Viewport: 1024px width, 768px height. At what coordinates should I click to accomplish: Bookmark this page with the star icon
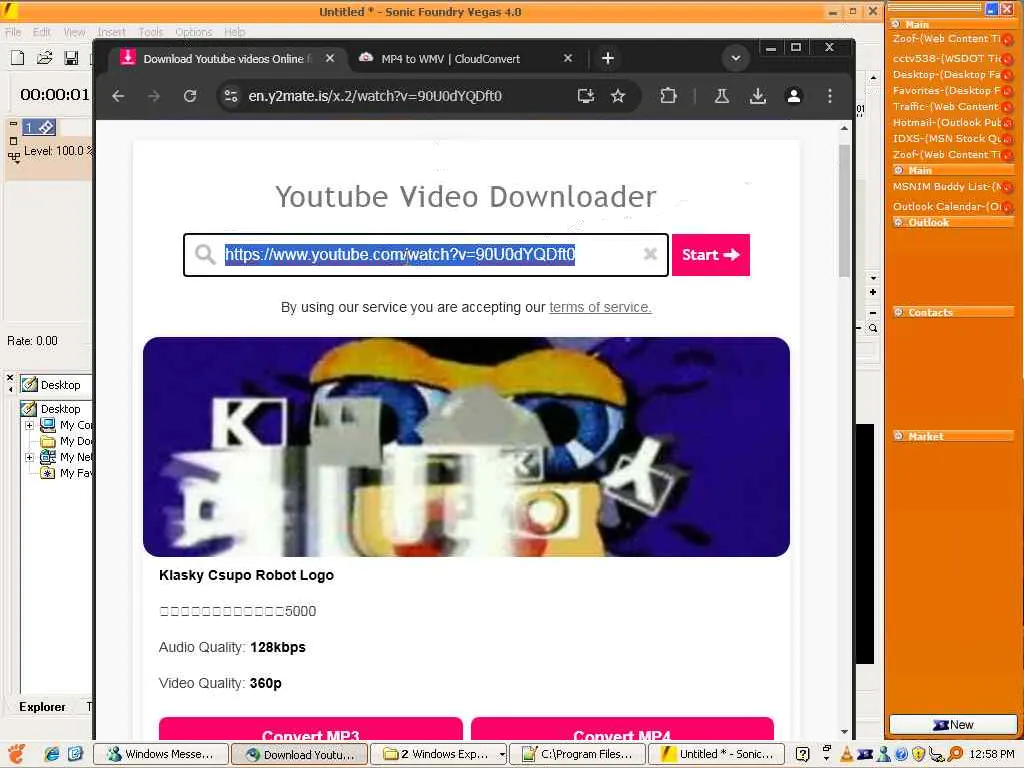pos(618,96)
